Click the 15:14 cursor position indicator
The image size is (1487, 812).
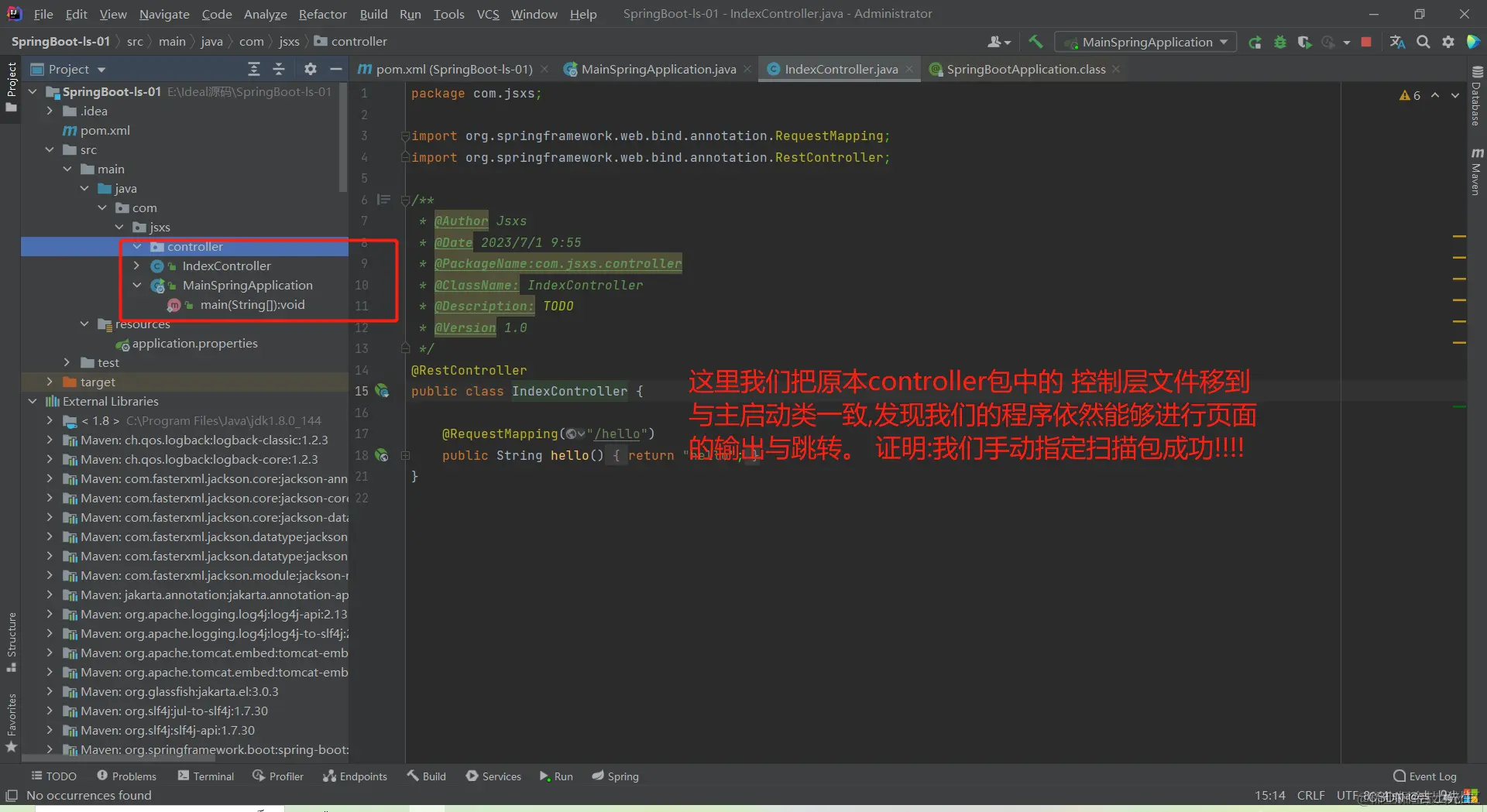click(x=1269, y=795)
